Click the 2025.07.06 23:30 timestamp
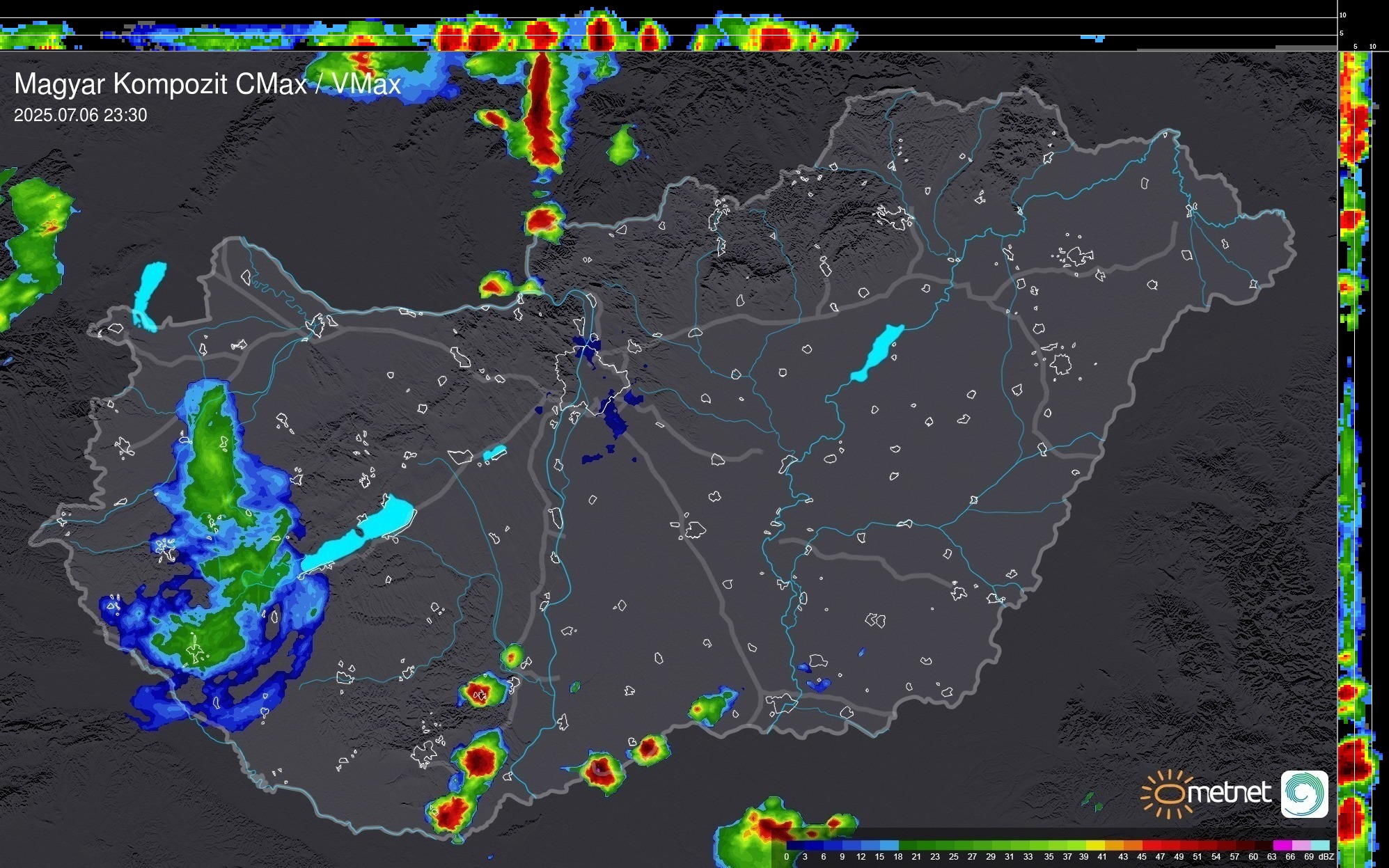1389x868 pixels. (81, 116)
